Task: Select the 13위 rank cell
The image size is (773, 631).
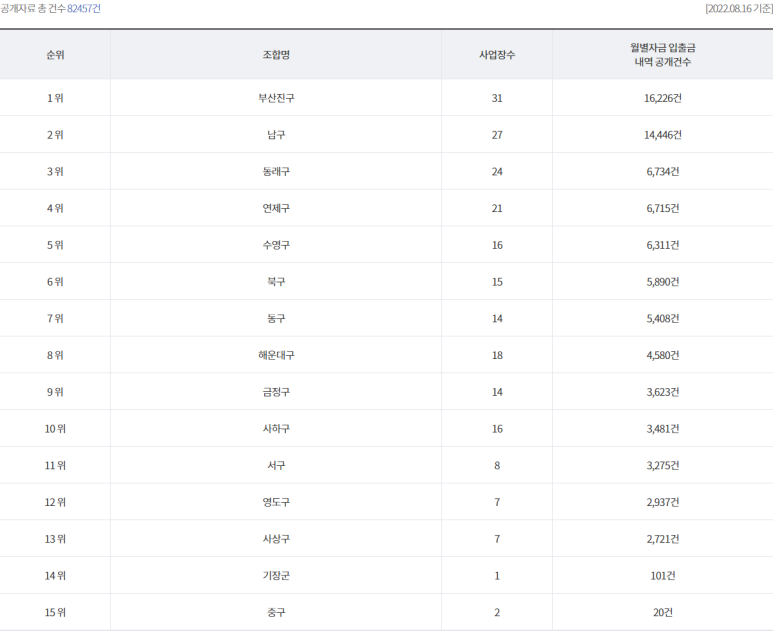Action: coord(55,539)
